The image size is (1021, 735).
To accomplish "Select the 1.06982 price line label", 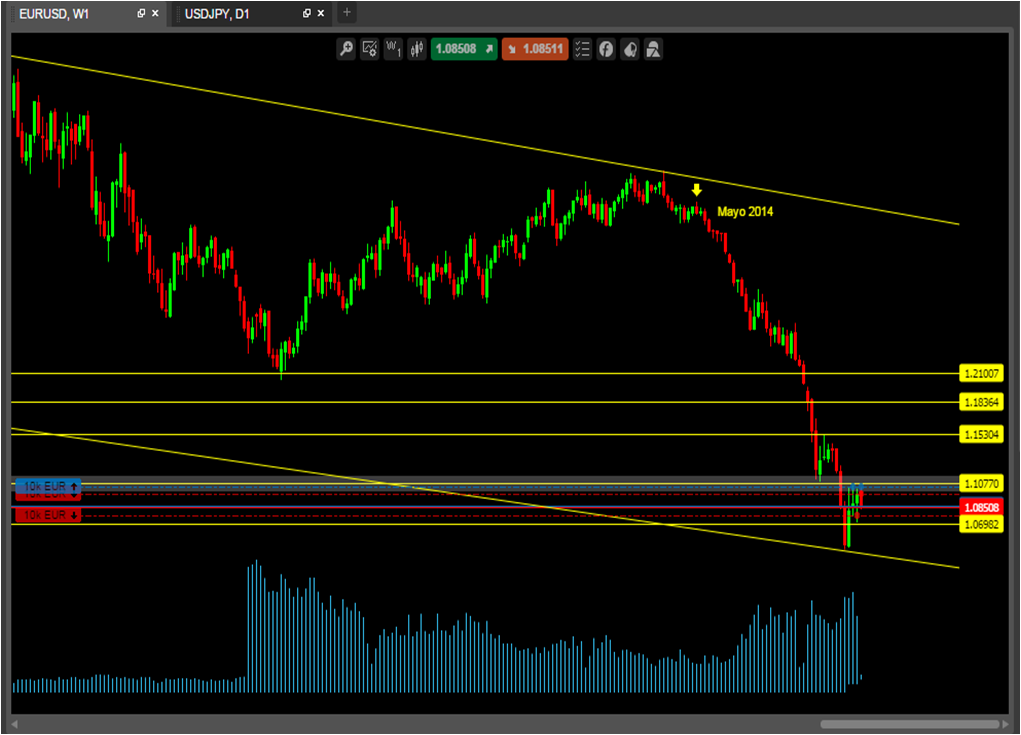I will coord(981,525).
